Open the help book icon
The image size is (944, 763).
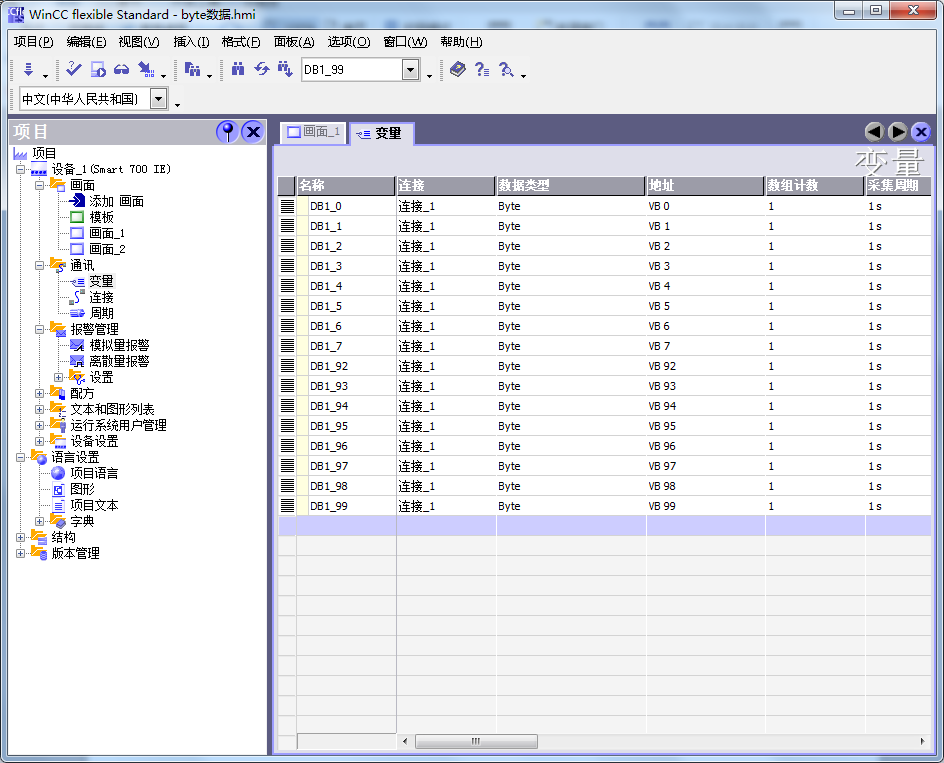[x=458, y=69]
